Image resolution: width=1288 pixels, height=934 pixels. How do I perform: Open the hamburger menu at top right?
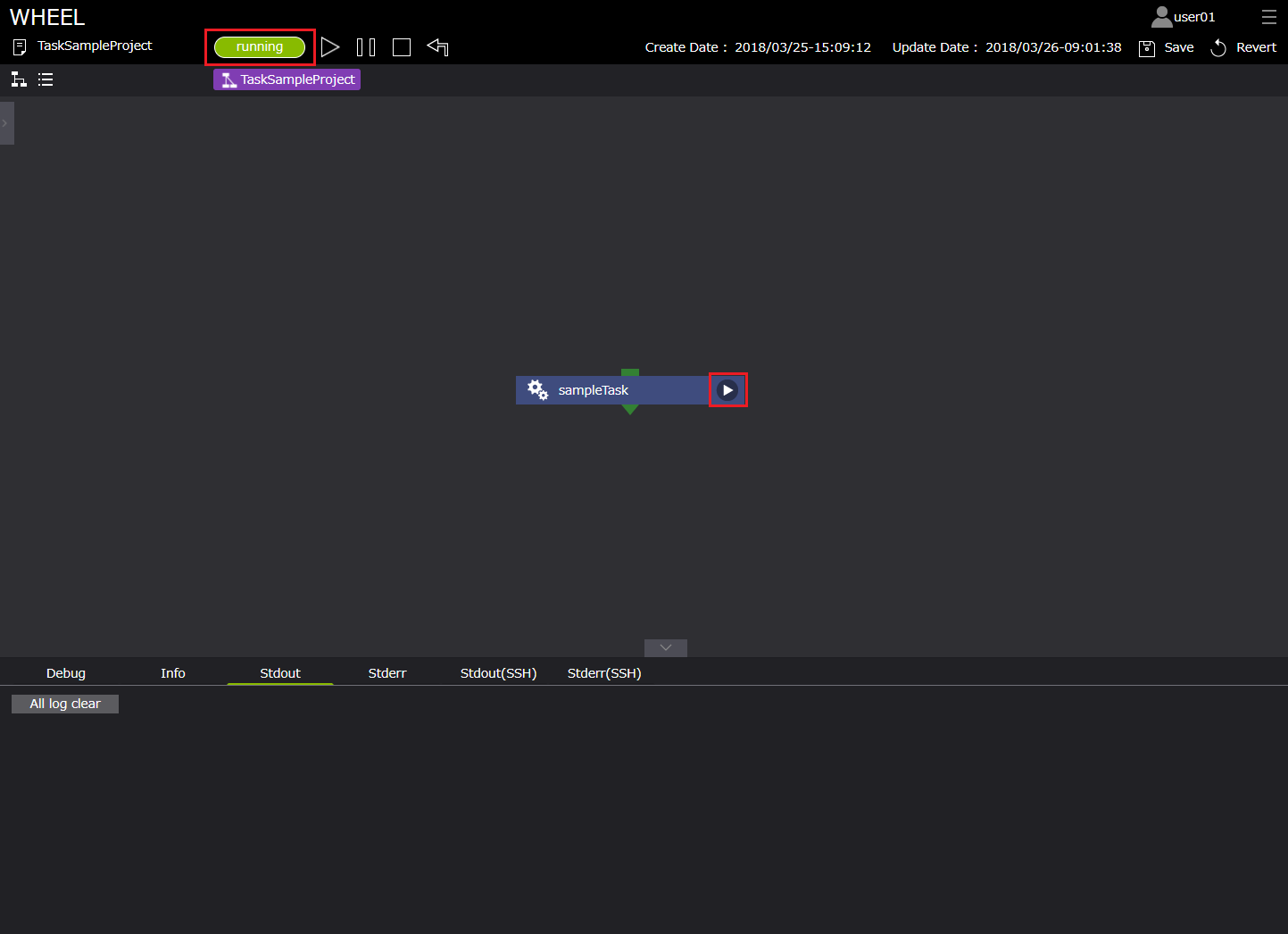(x=1268, y=17)
